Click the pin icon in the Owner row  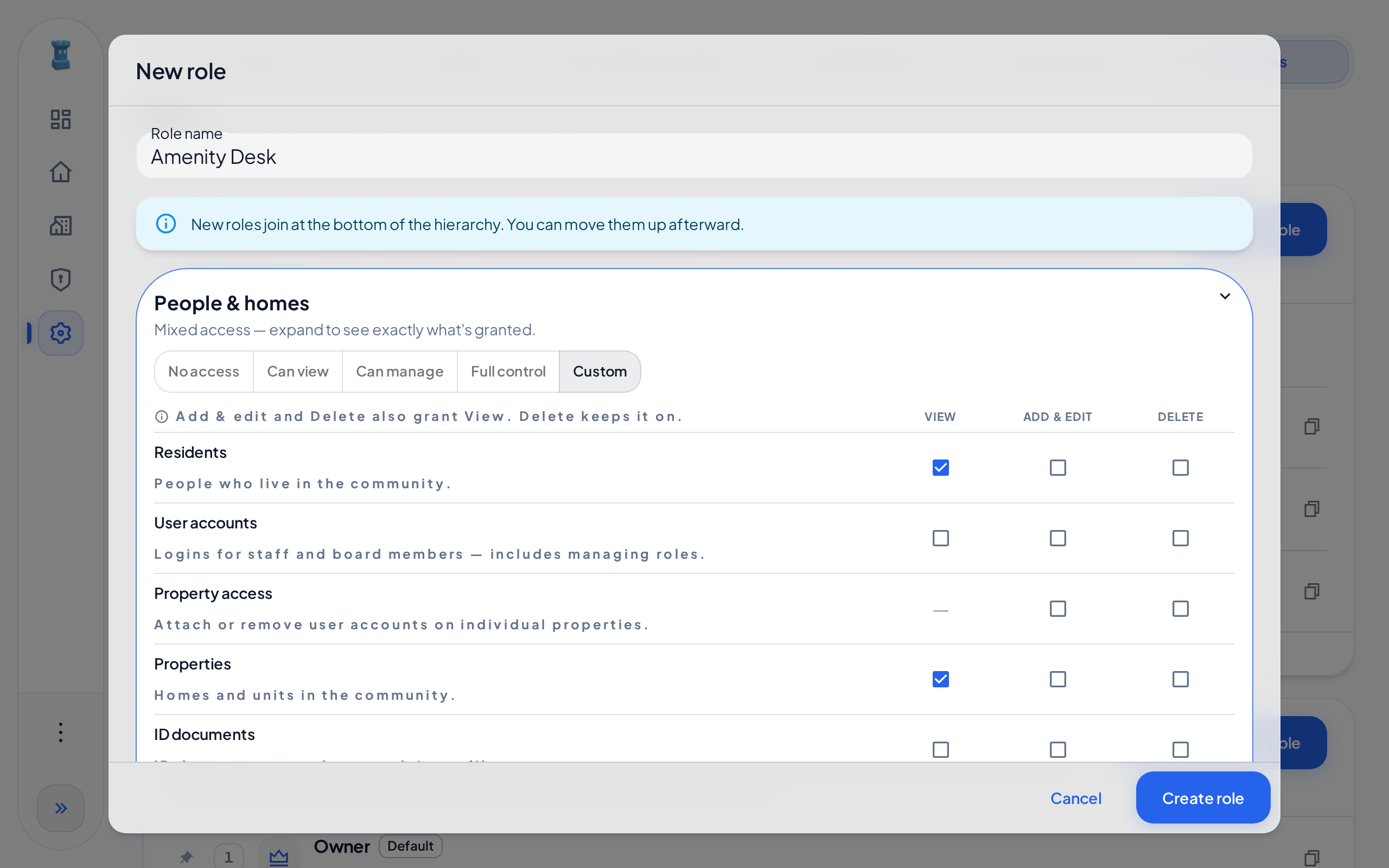click(186, 857)
